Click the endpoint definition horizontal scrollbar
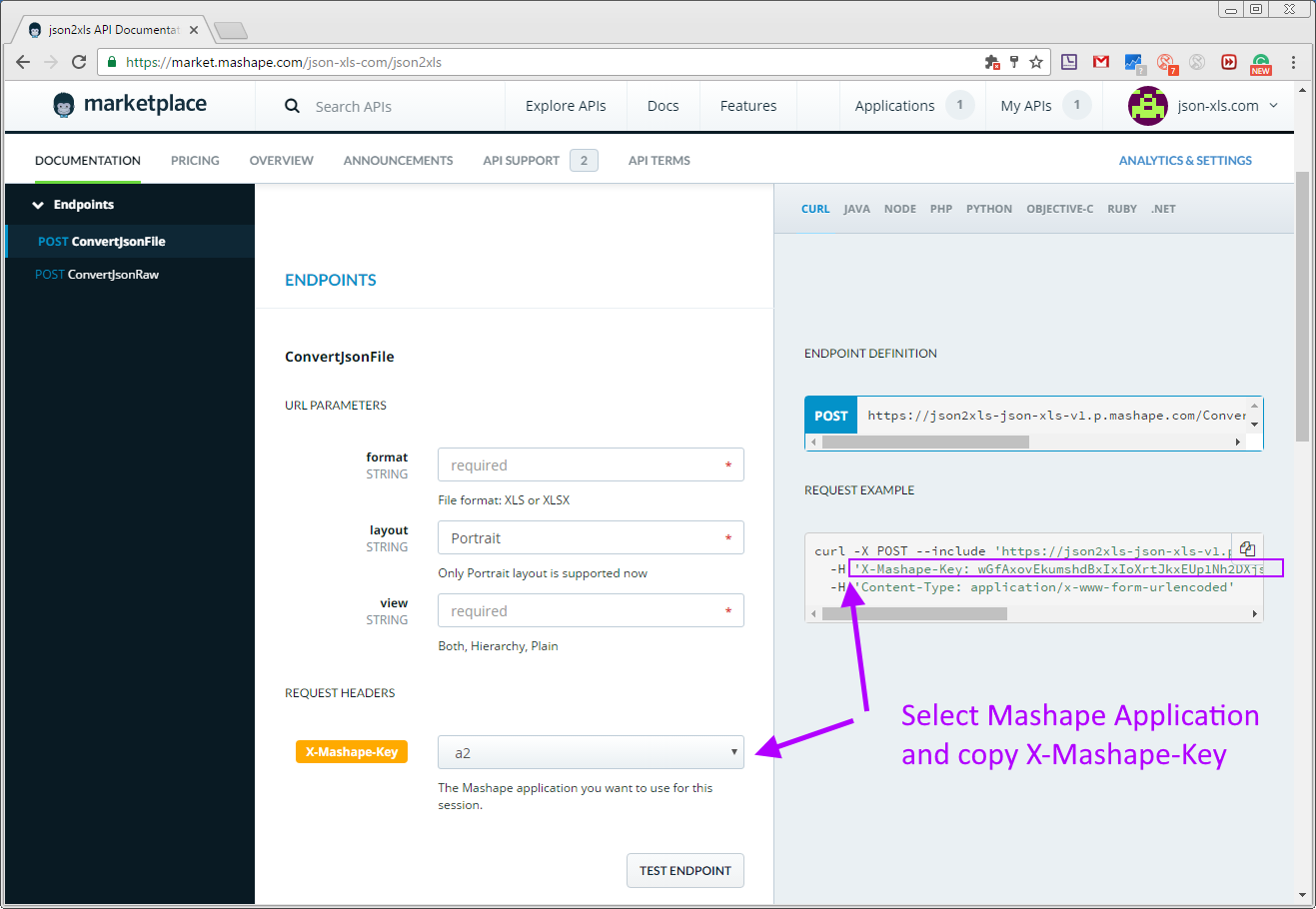The height and width of the screenshot is (909, 1316). pos(925,442)
